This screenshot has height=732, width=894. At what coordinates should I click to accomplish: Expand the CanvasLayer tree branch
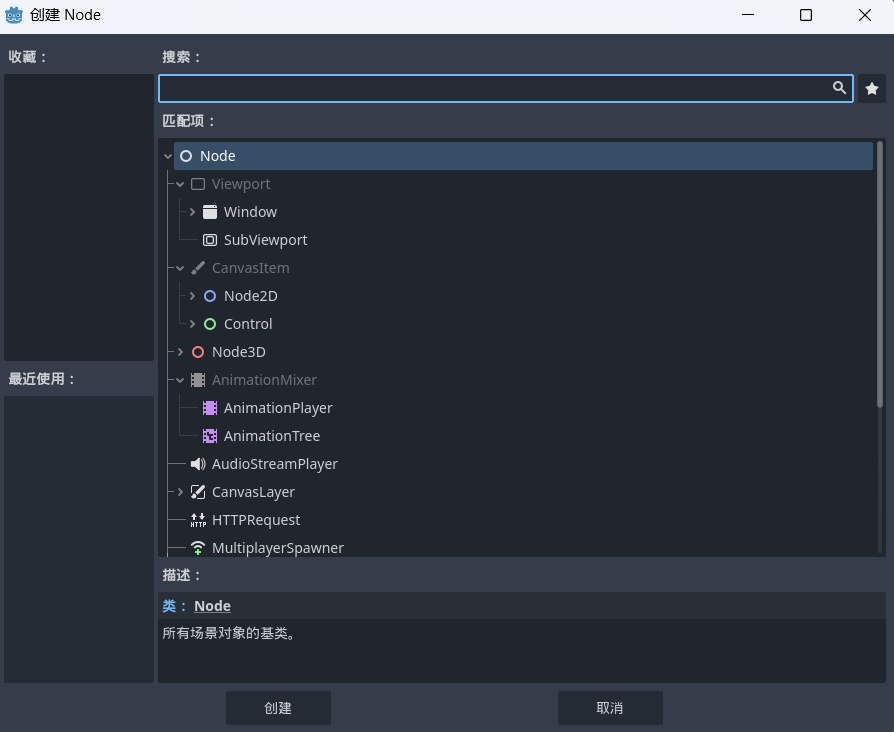tap(180, 492)
